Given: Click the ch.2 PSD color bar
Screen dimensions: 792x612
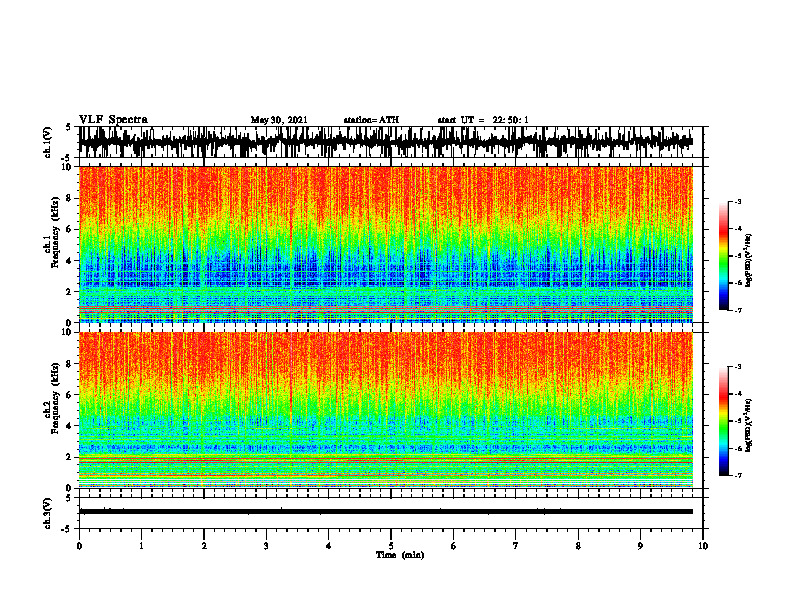Looking at the screenshot, I should pyautogui.click(x=724, y=421).
